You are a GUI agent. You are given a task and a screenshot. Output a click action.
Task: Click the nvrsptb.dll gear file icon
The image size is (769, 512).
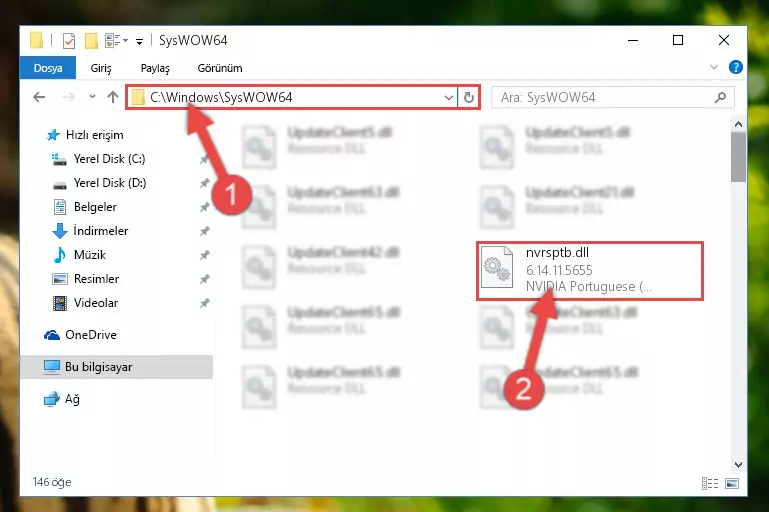496,267
